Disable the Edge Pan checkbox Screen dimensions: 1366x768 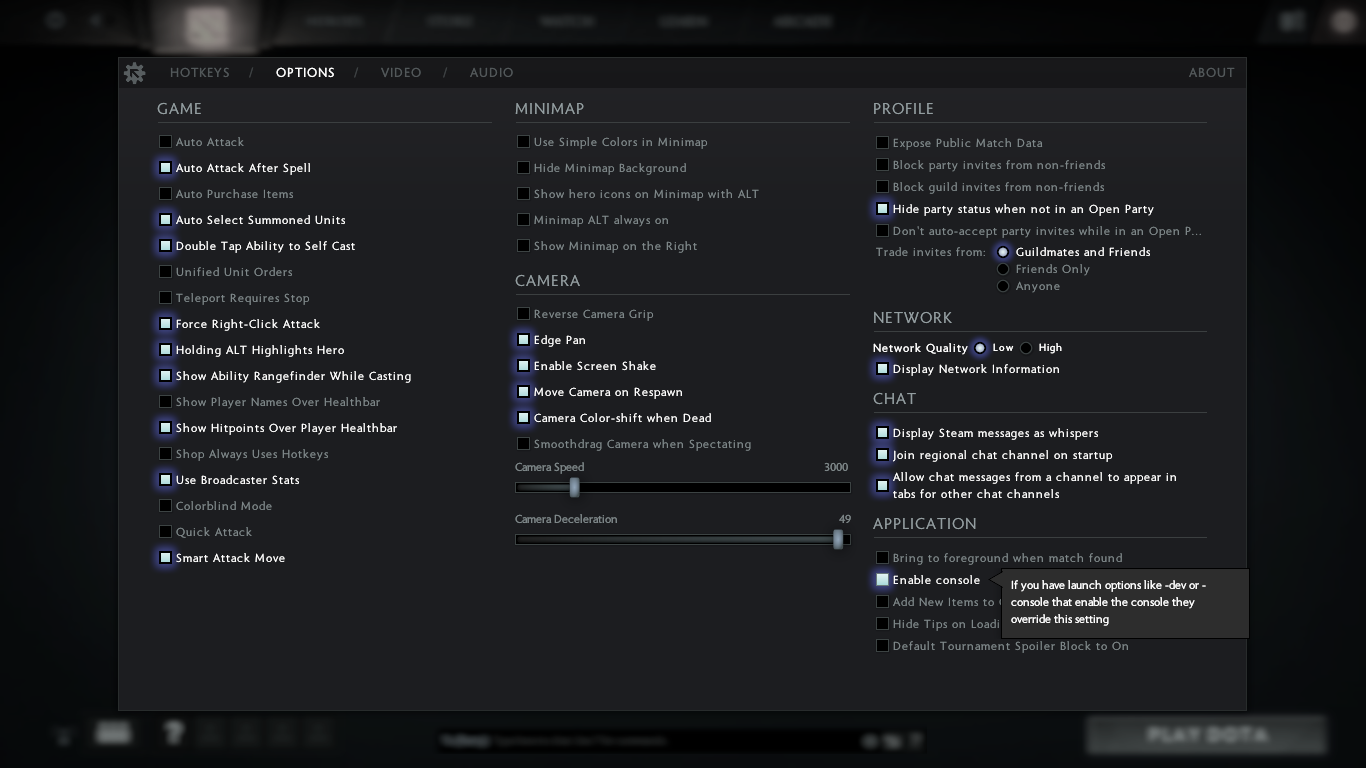[x=523, y=340]
